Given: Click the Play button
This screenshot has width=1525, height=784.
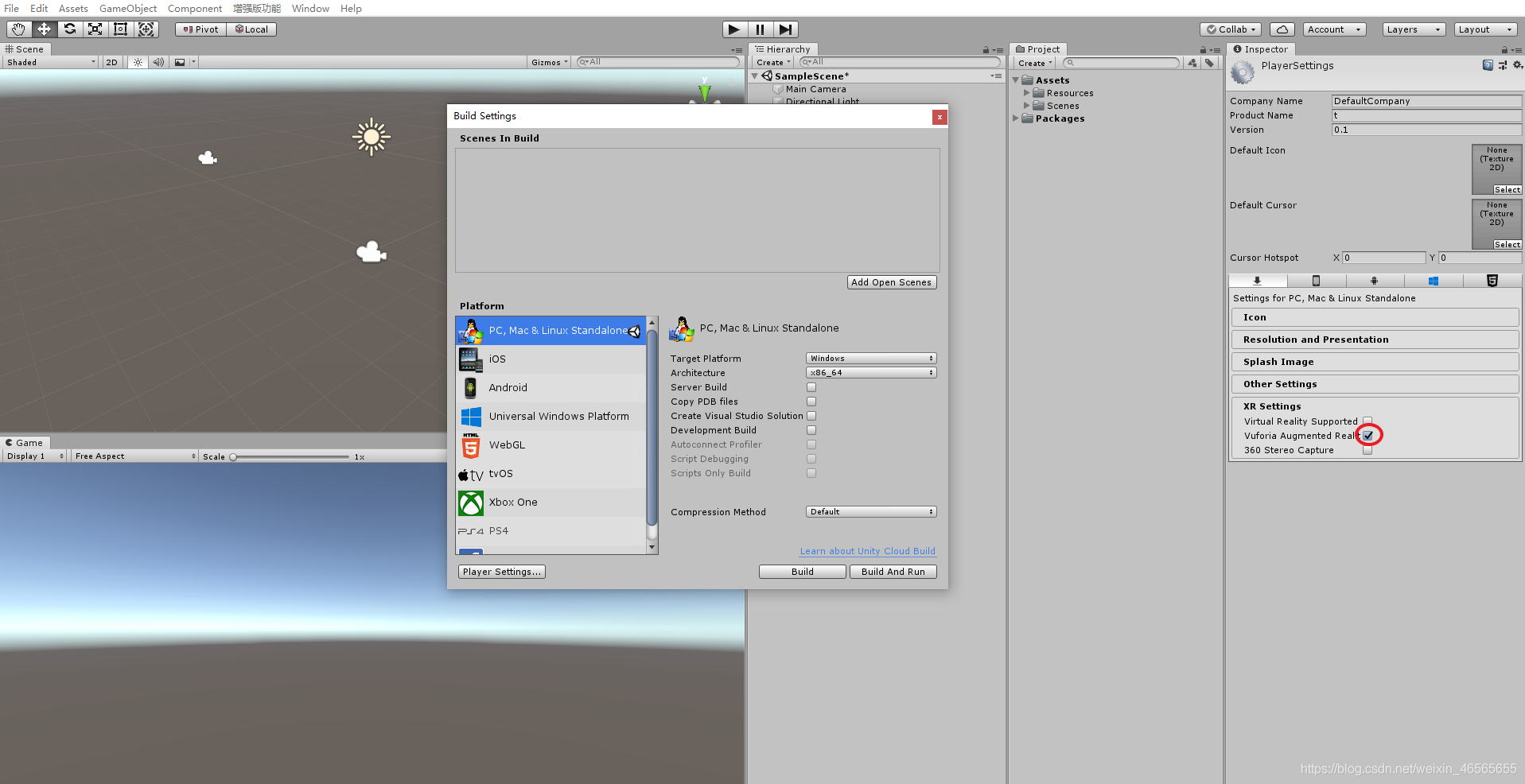Looking at the screenshot, I should 734,29.
